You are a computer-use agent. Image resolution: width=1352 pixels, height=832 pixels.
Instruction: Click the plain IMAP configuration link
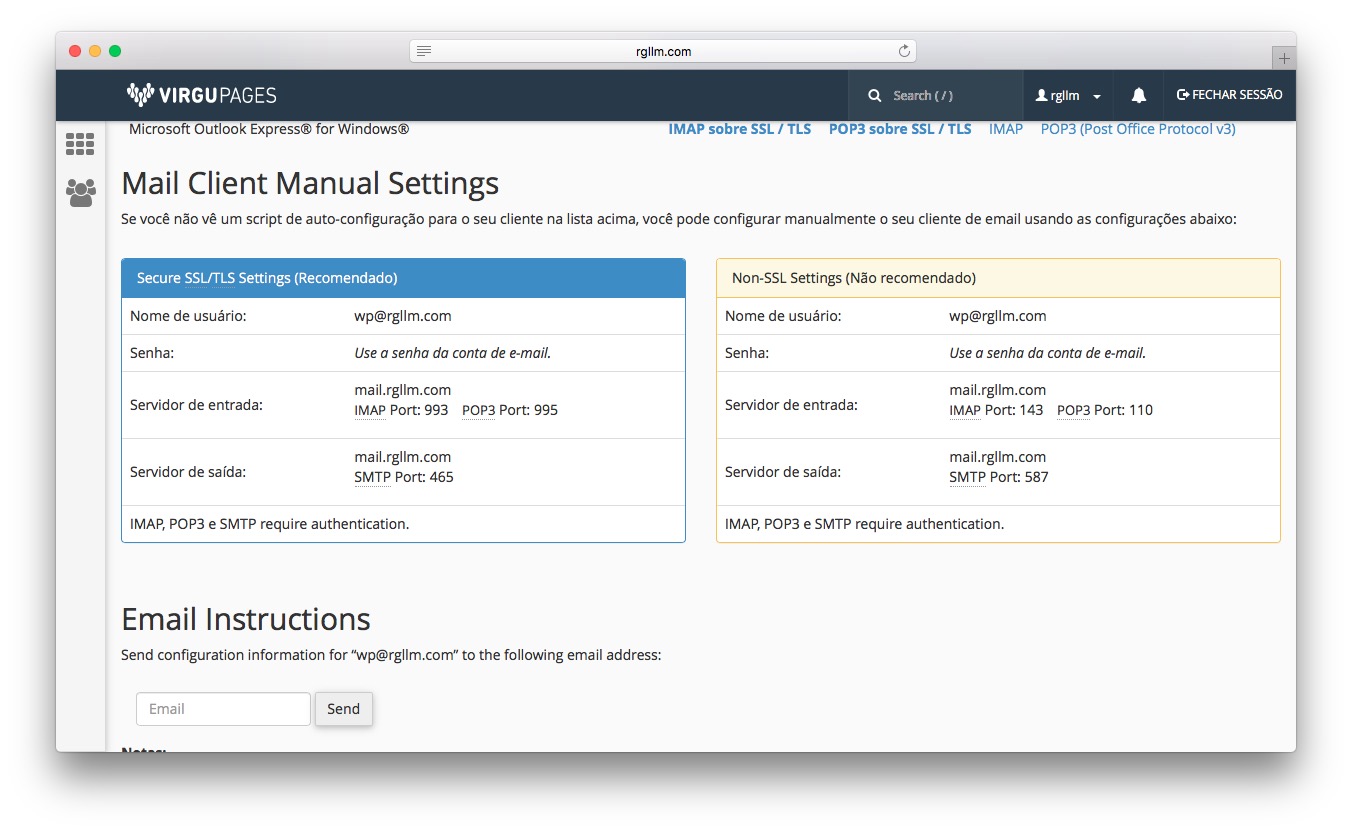click(1005, 129)
